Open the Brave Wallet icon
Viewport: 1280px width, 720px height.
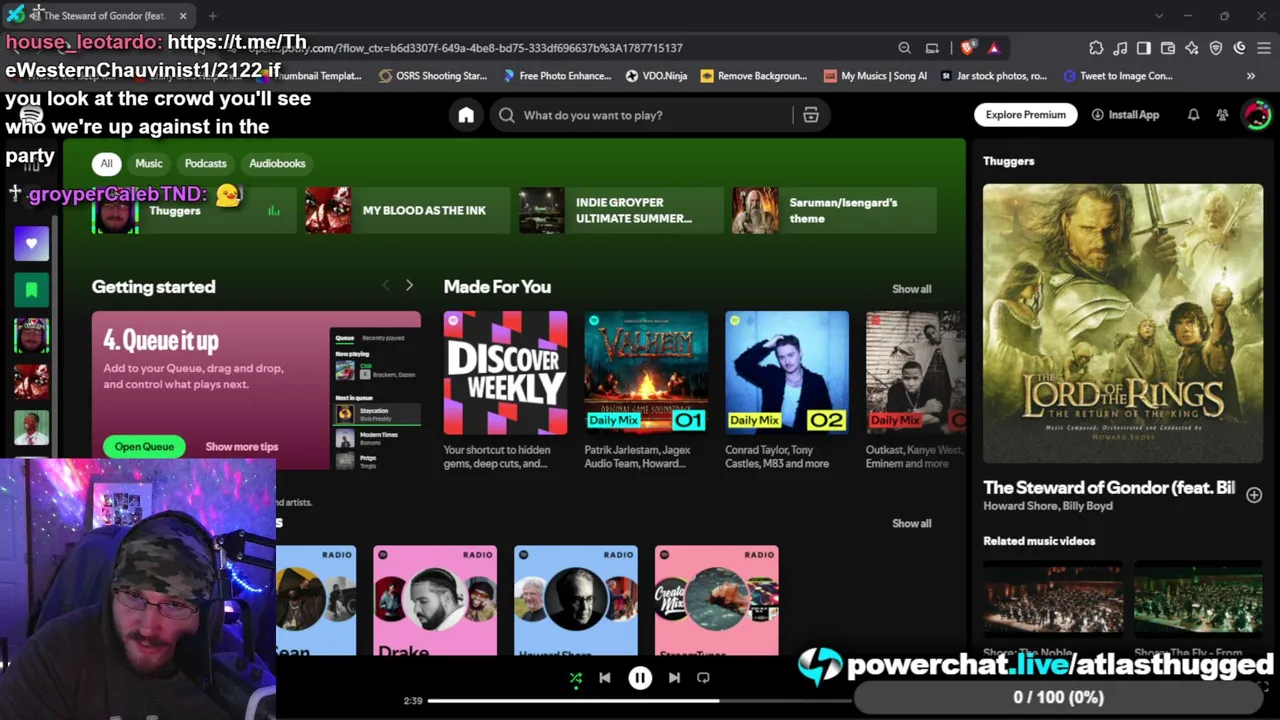[1168, 48]
